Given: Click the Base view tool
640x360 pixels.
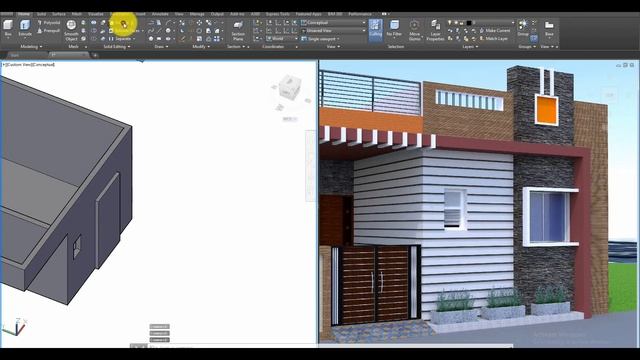Looking at the screenshot, I should click(x=549, y=29).
